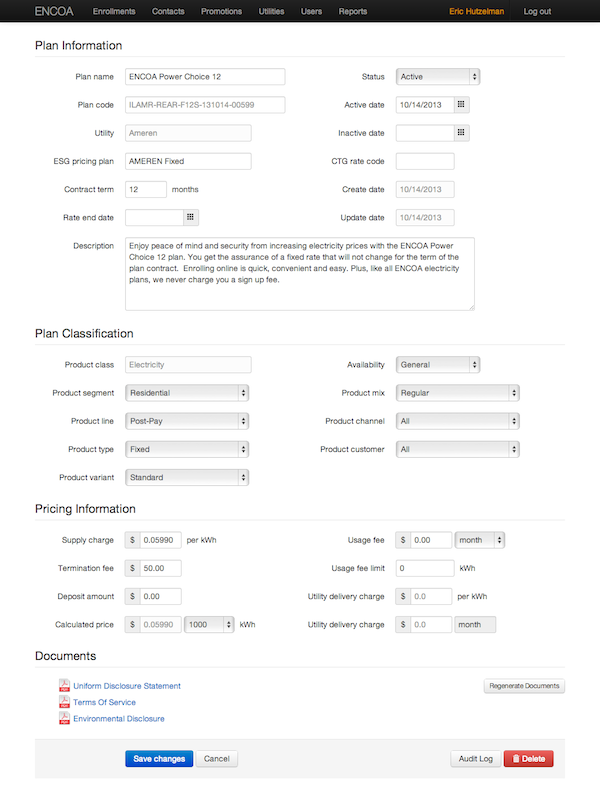Open the Usage fee month dropdown

(480, 540)
